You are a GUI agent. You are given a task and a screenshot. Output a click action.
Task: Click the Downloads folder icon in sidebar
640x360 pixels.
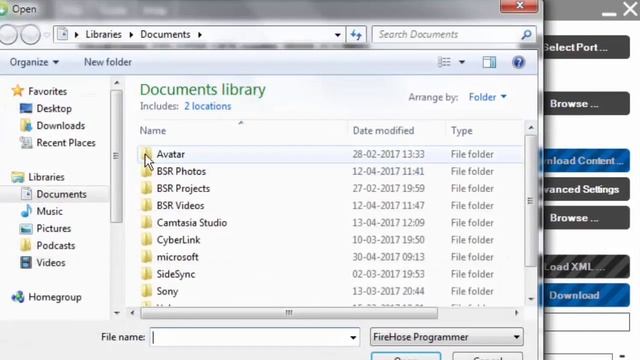click(26, 126)
